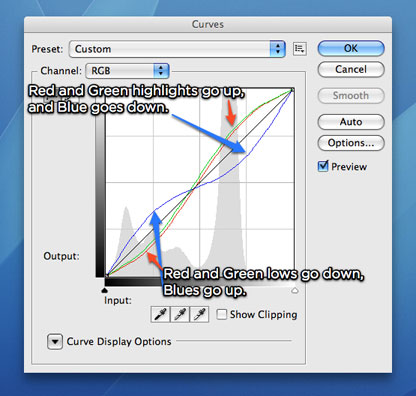The image size is (416, 396).
Task: Select the black point eyedropper
Action: [160, 314]
